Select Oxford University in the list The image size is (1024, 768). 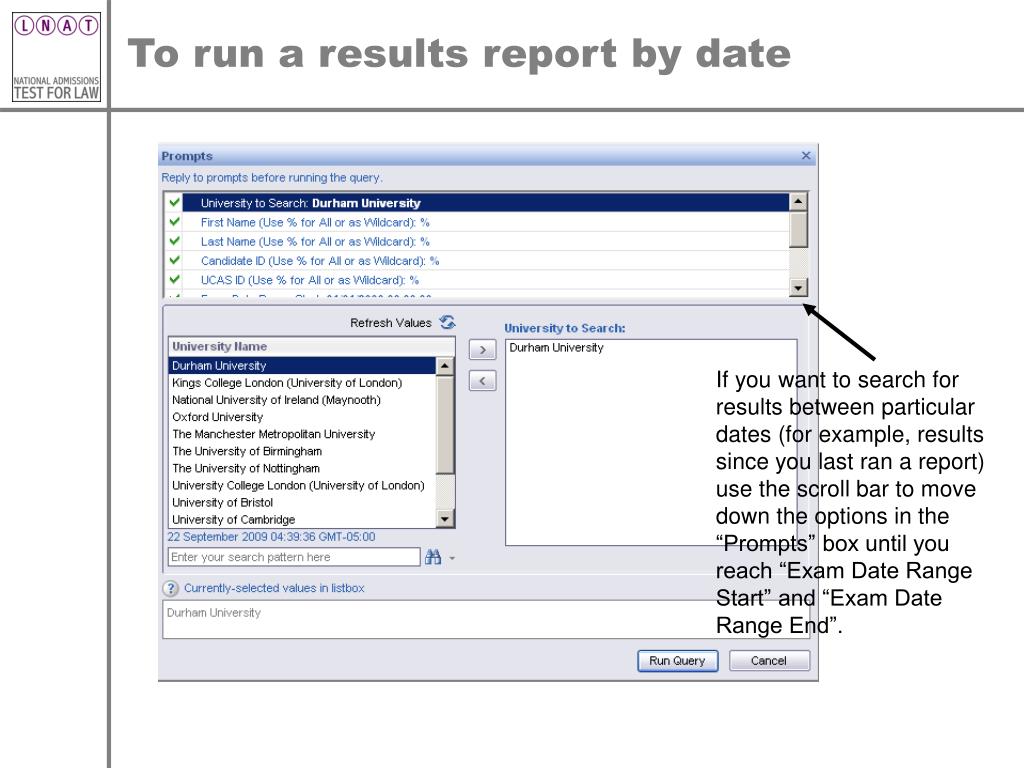point(302,417)
